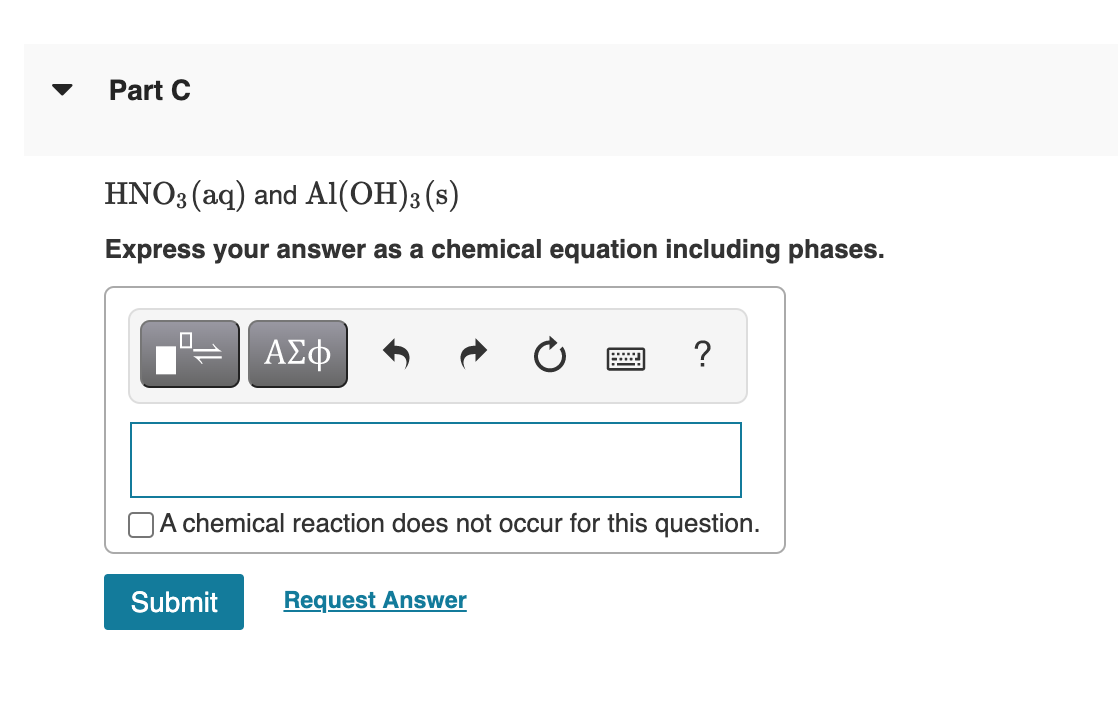
Task: Click the word 'and' between the formulas
Action: click(275, 196)
